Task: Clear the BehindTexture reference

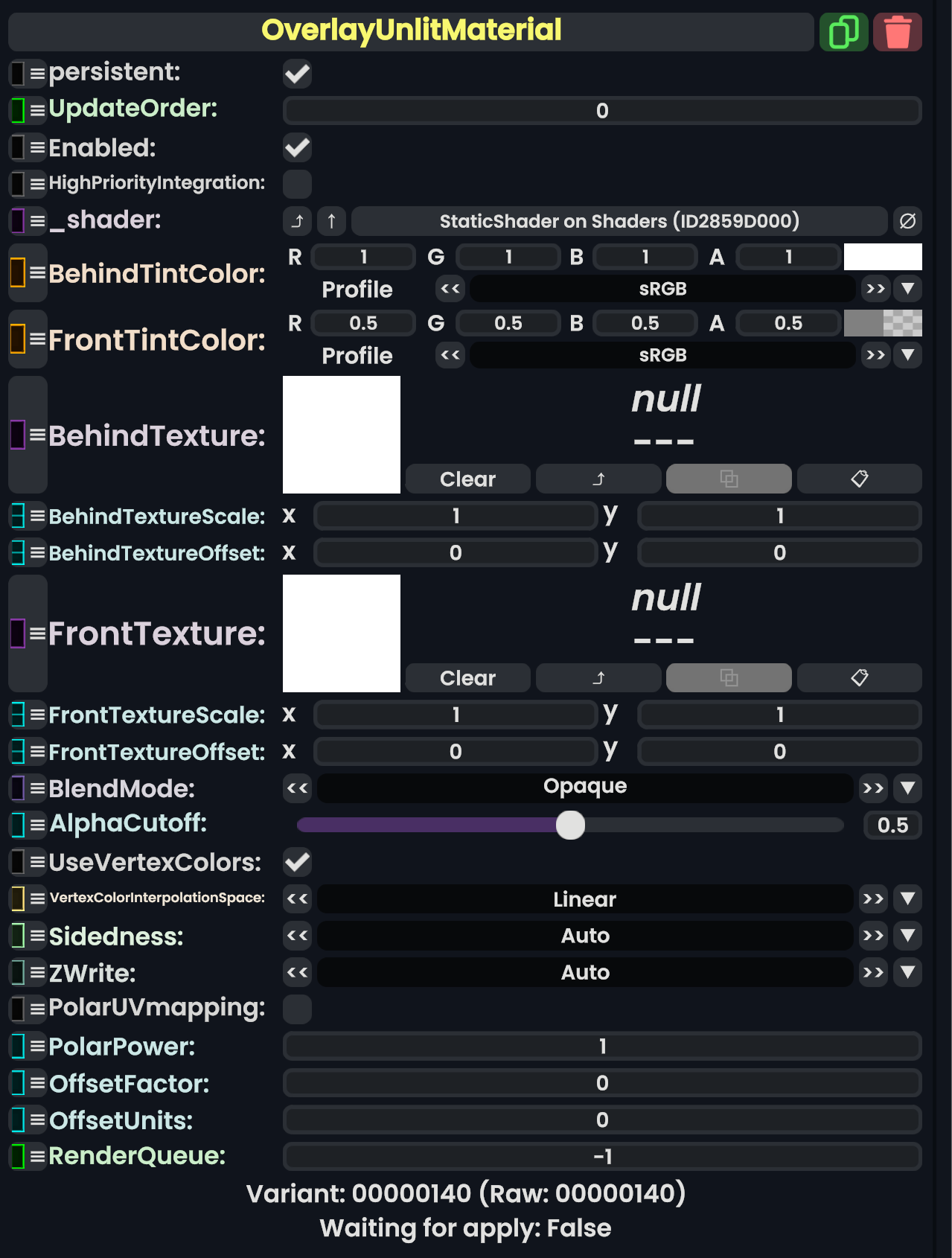Action: tap(467, 479)
